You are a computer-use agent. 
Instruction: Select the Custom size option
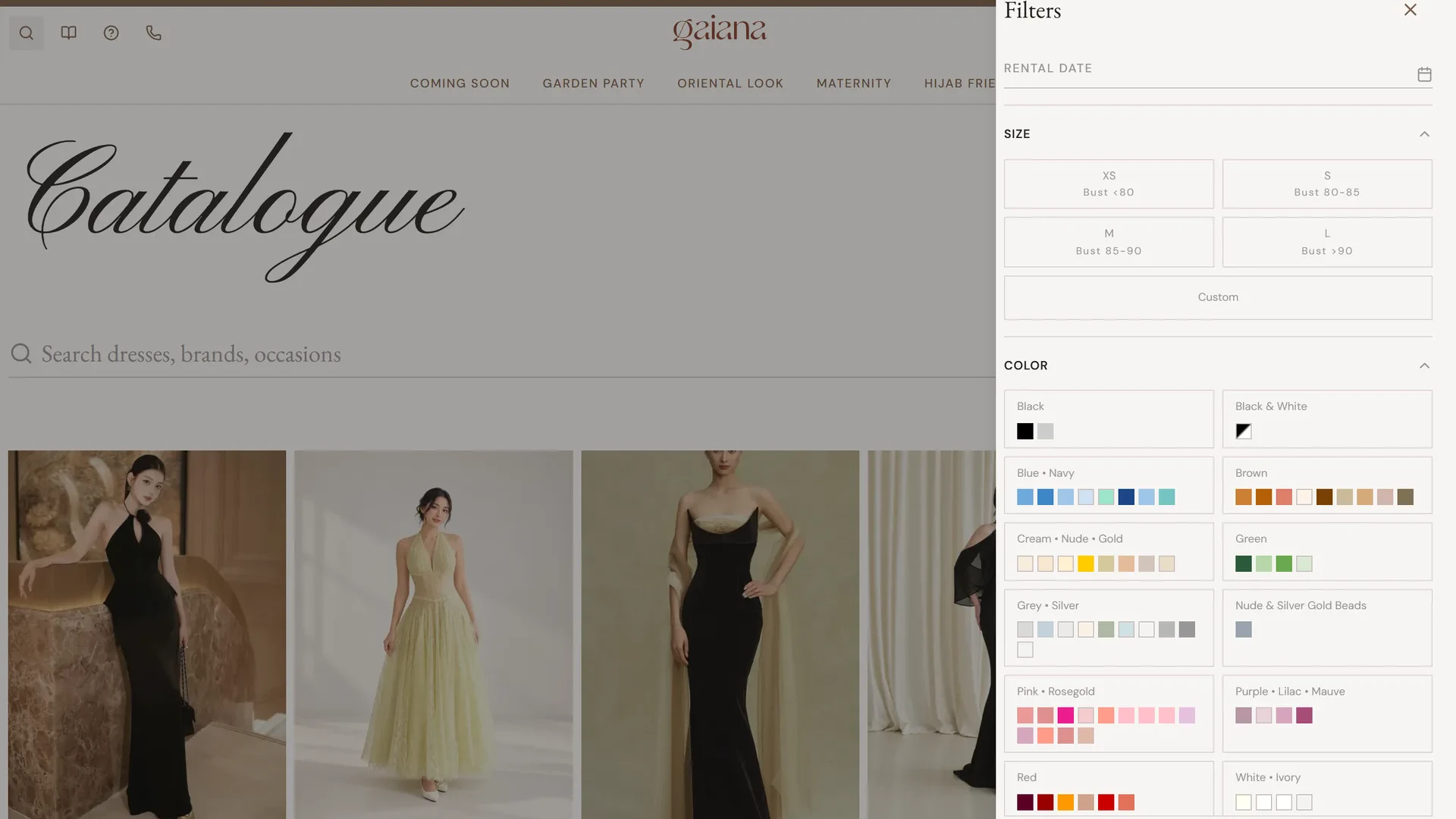pos(1218,297)
